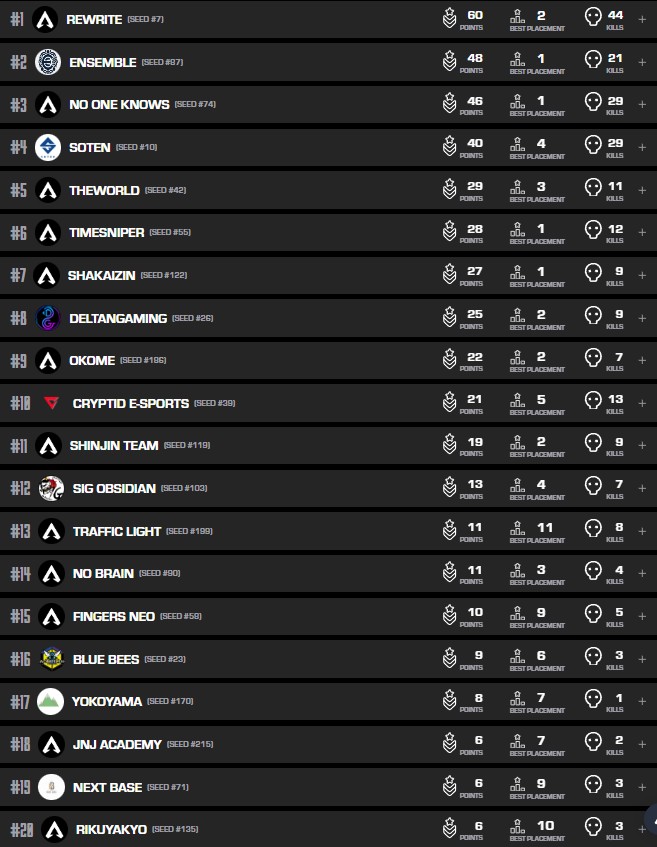Click the points medal icon for NO ONE KNOWS
The height and width of the screenshot is (847, 657).
tap(450, 104)
